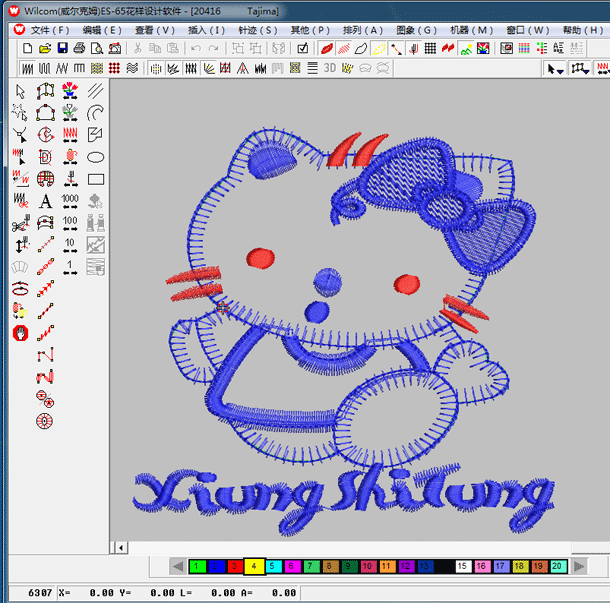This screenshot has height=603, width=610.
Task: Select the circular ring tool icon
Action: (x=44, y=421)
